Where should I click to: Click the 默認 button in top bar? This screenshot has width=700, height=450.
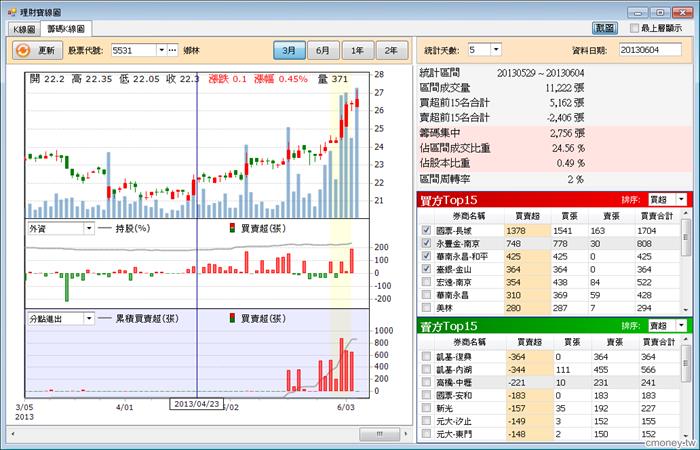pos(604,28)
